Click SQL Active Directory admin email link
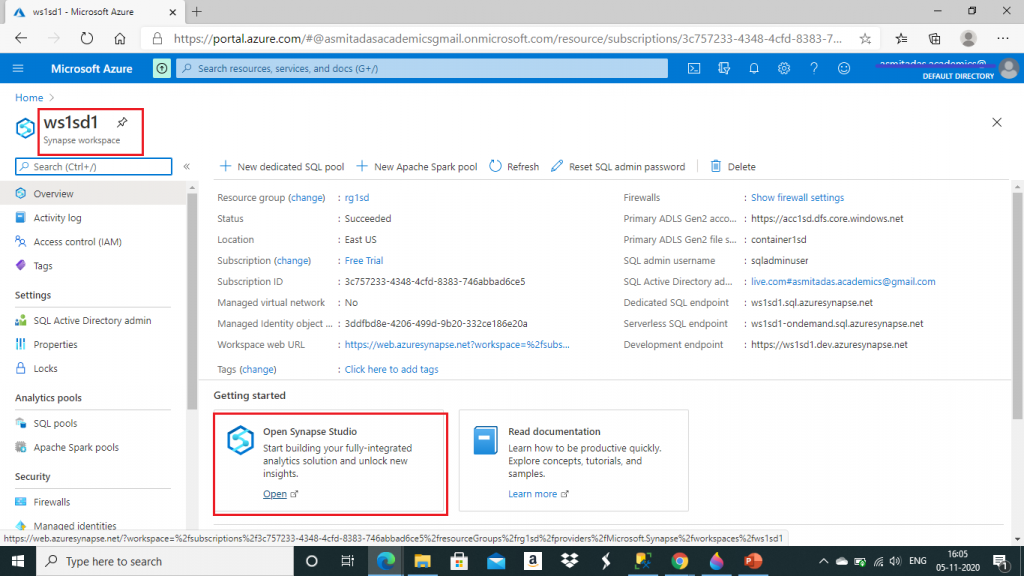This screenshot has height=576, width=1024. 843,281
